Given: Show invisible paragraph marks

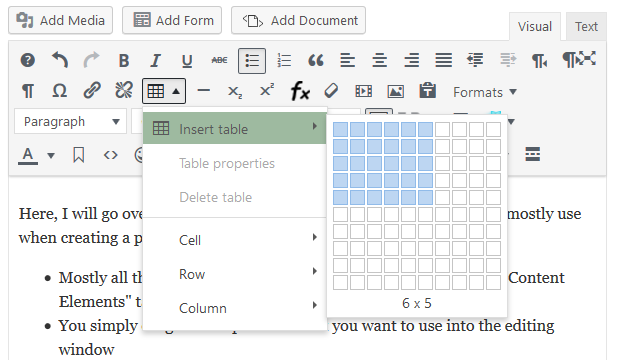Looking at the screenshot, I should pyautogui.click(x=28, y=91).
